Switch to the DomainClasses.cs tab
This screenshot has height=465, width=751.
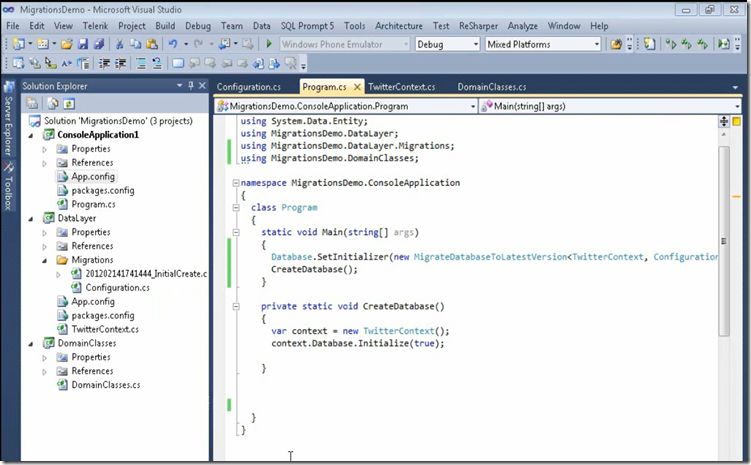(x=491, y=87)
